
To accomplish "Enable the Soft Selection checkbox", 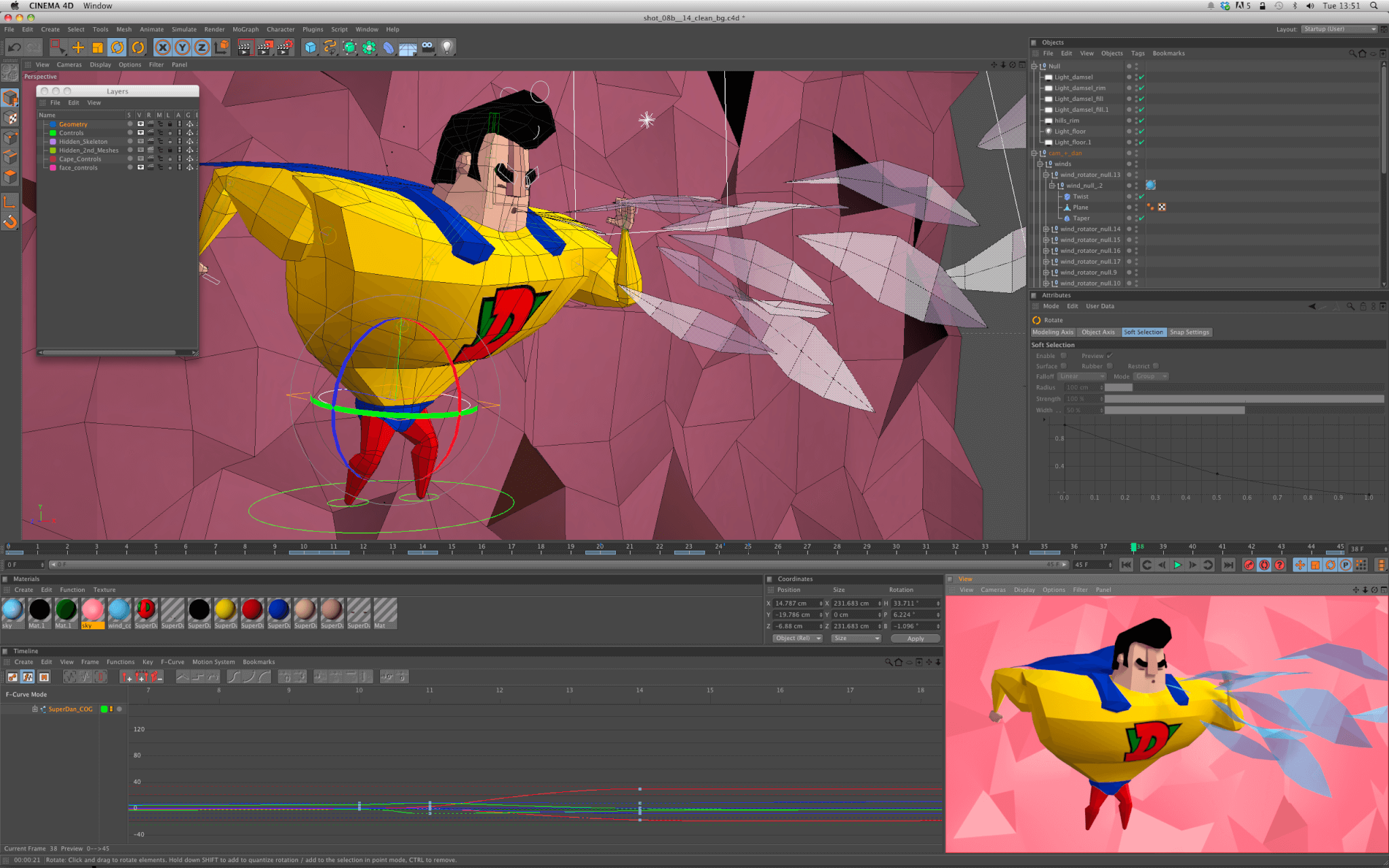I will [1063, 355].
